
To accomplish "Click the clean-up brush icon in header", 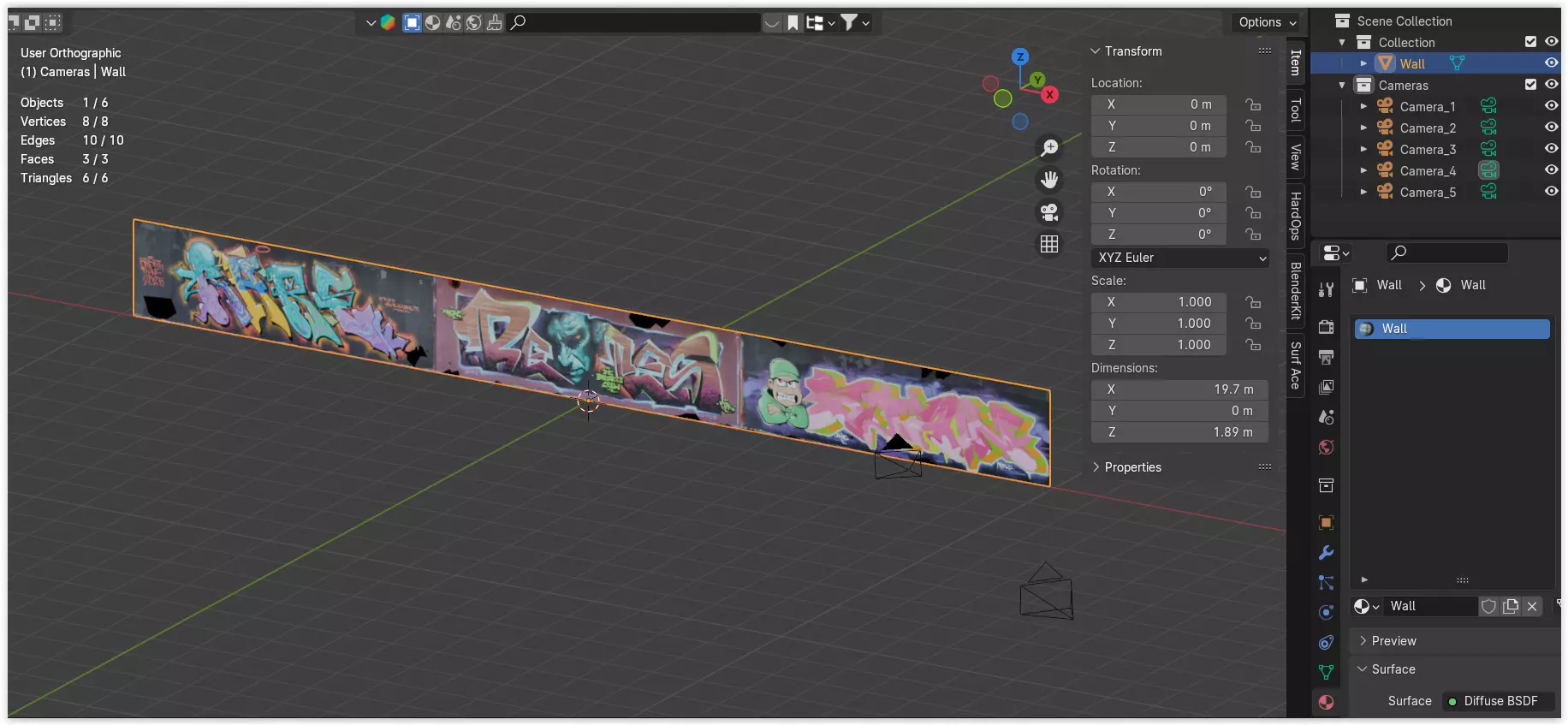I will click(x=495, y=22).
